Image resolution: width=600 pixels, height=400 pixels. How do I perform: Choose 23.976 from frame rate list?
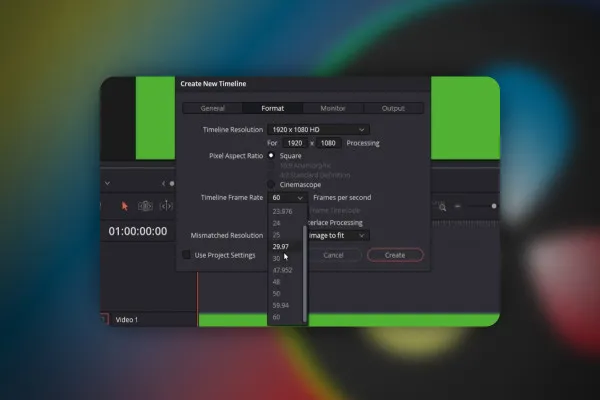pos(285,211)
